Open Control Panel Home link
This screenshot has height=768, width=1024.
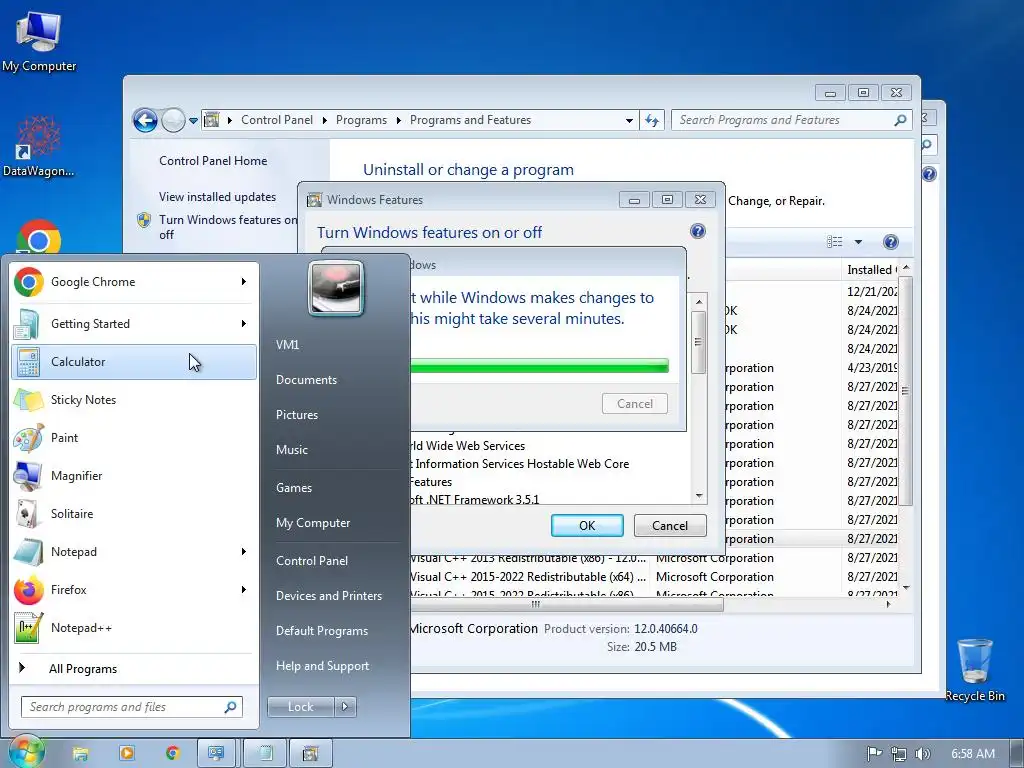pos(213,161)
